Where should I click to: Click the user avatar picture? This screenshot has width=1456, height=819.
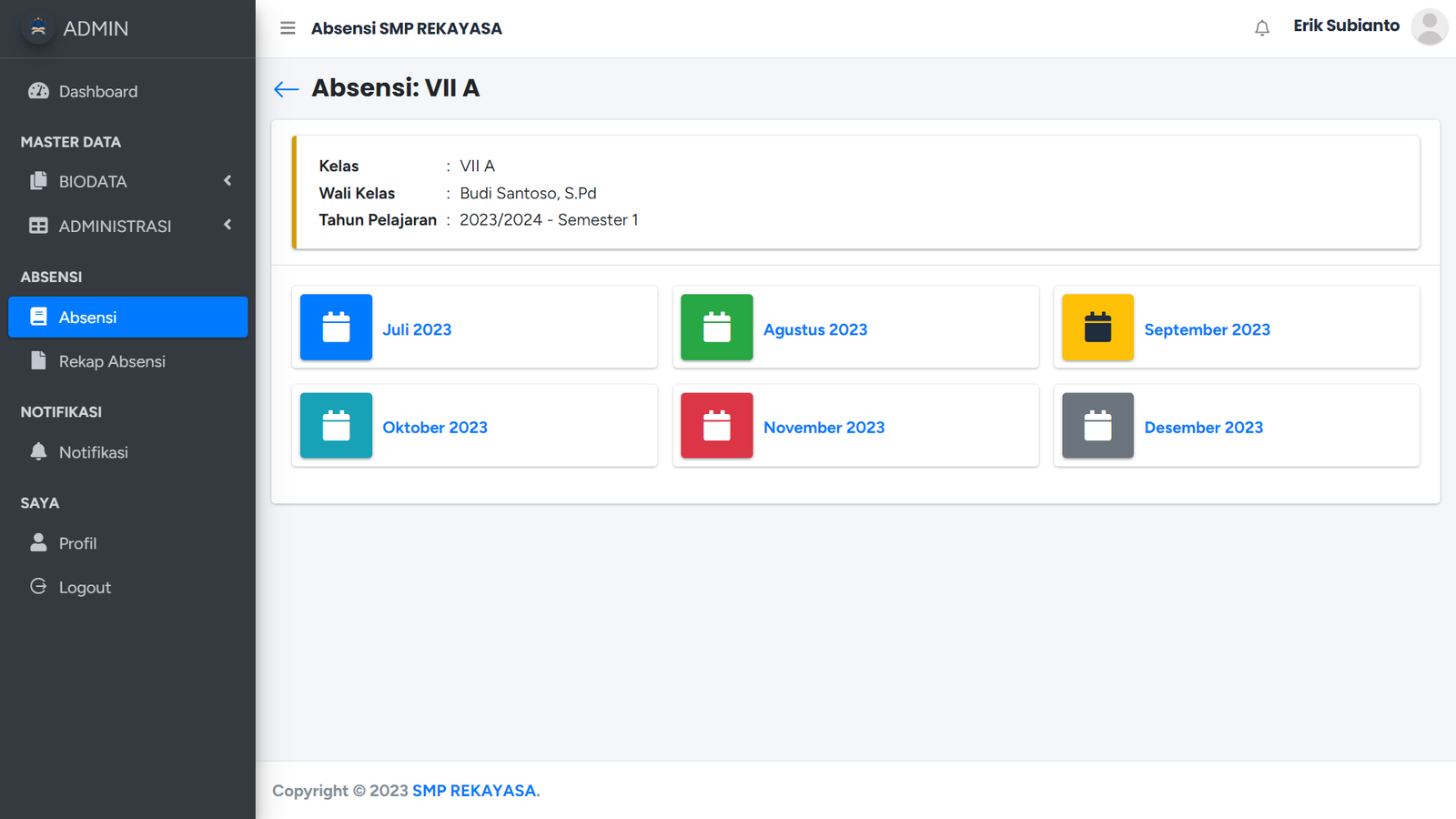click(x=1429, y=27)
